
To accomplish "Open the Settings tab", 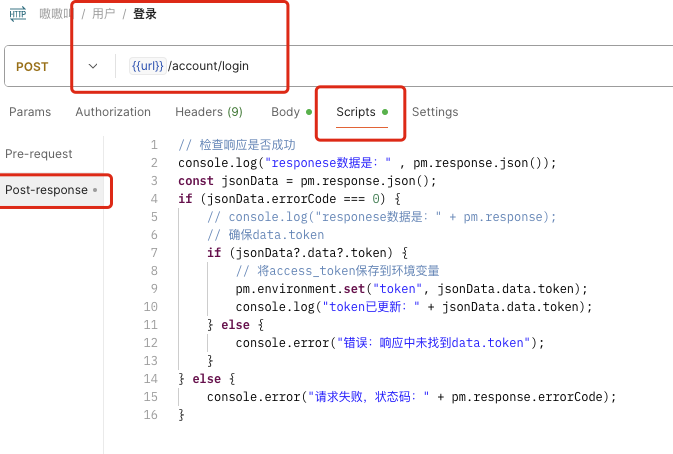I will tap(435, 112).
